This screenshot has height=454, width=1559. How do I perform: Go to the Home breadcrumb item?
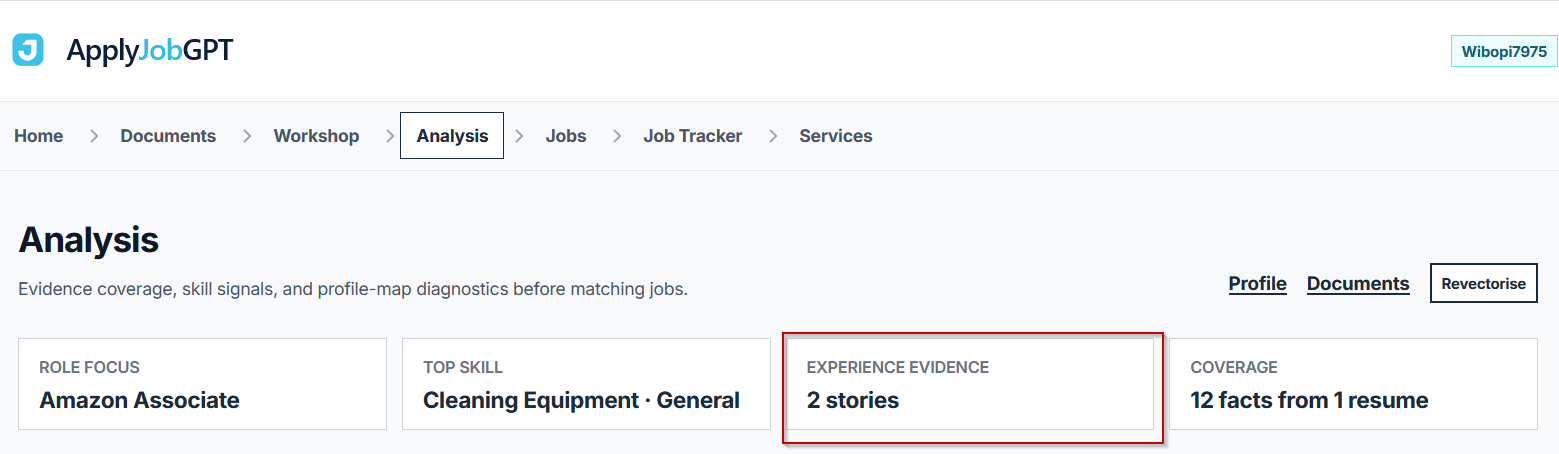pyautogui.click(x=39, y=136)
